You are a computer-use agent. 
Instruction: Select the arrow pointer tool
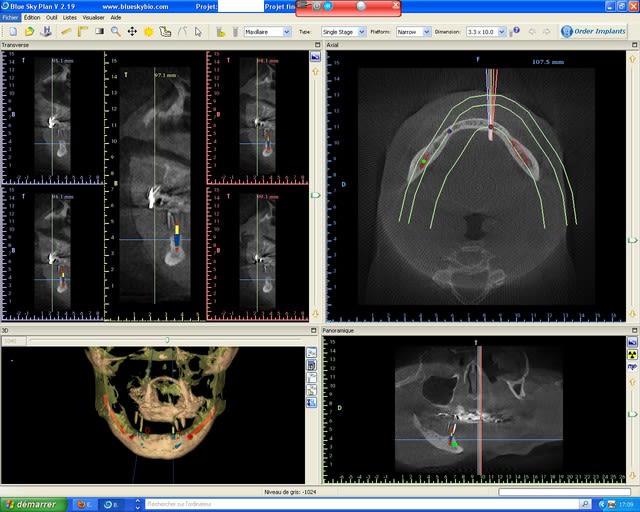click(x=198, y=31)
